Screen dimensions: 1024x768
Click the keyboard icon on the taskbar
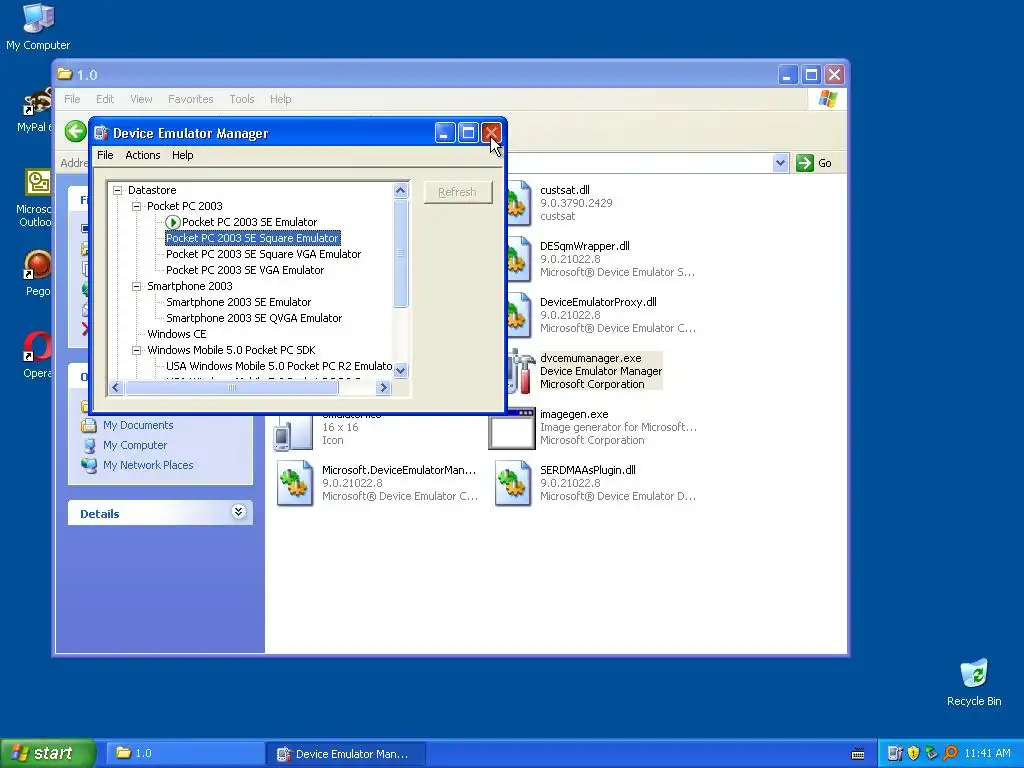click(x=857, y=754)
